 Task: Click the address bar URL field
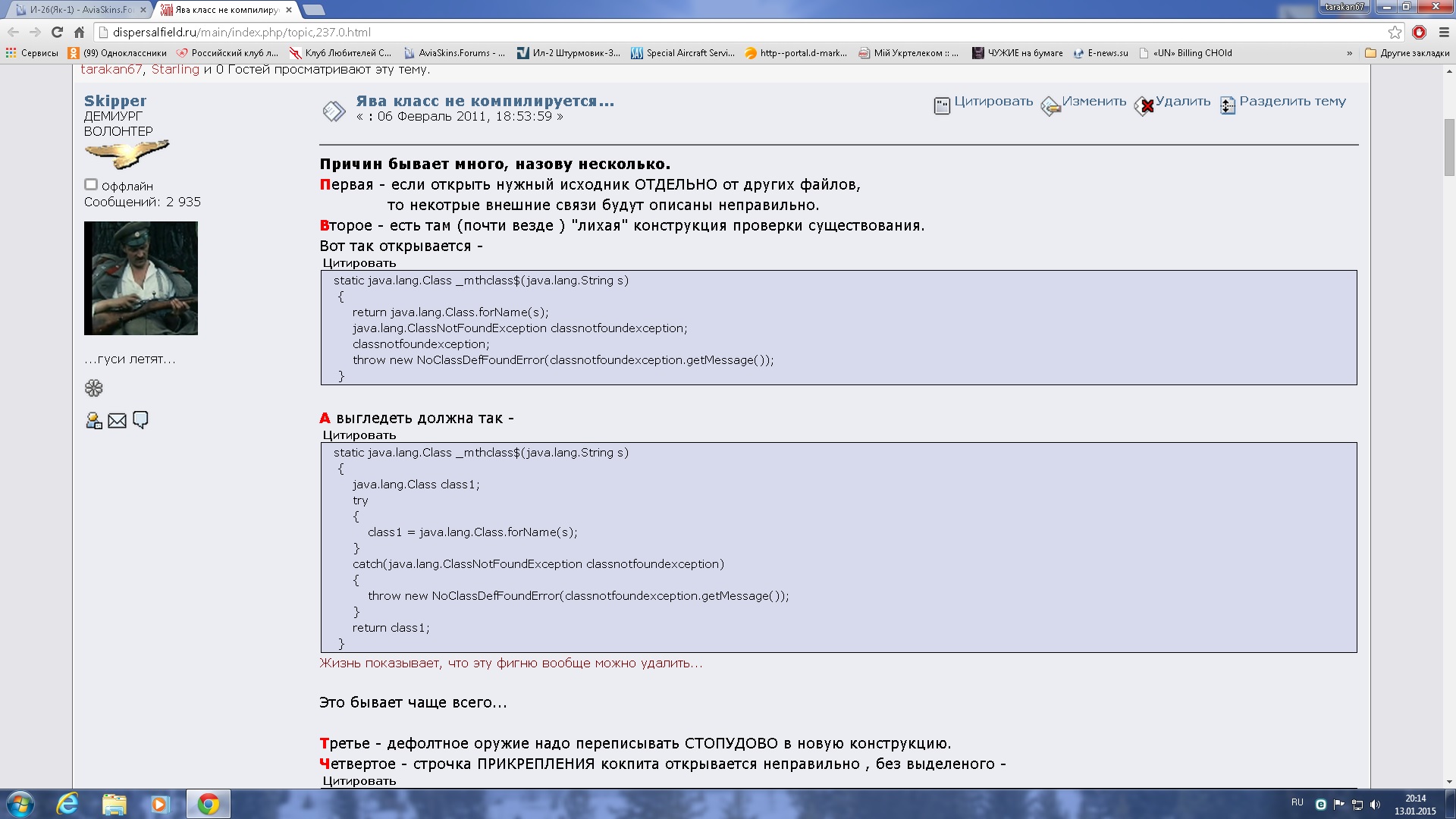click(682, 32)
